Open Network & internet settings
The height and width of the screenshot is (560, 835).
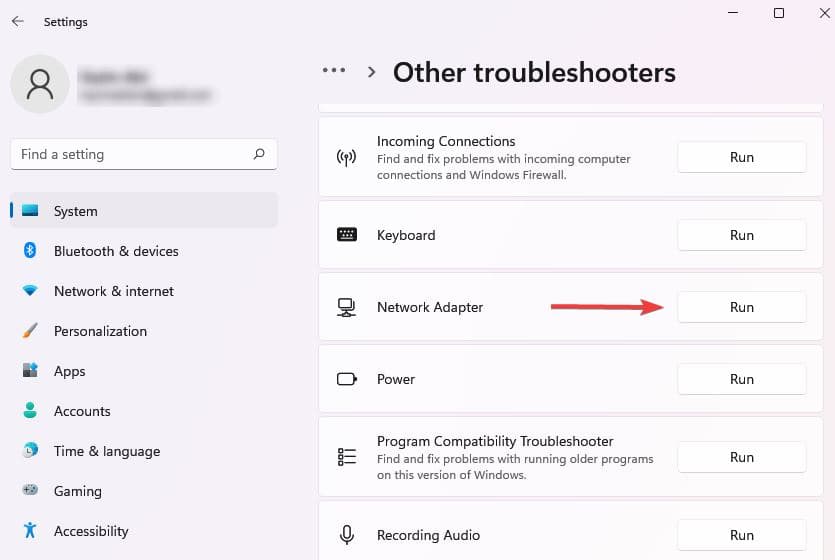point(144,291)
